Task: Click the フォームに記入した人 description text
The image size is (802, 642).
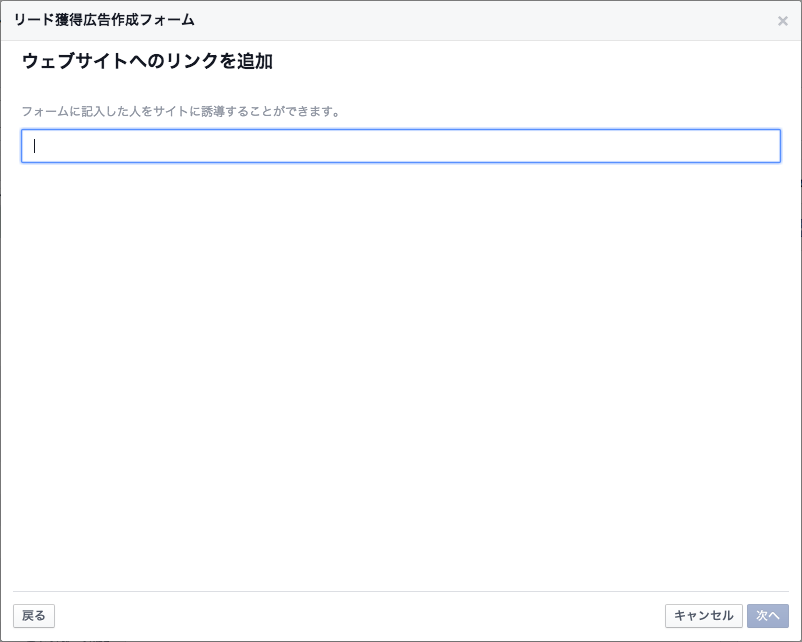Action: 181,111
